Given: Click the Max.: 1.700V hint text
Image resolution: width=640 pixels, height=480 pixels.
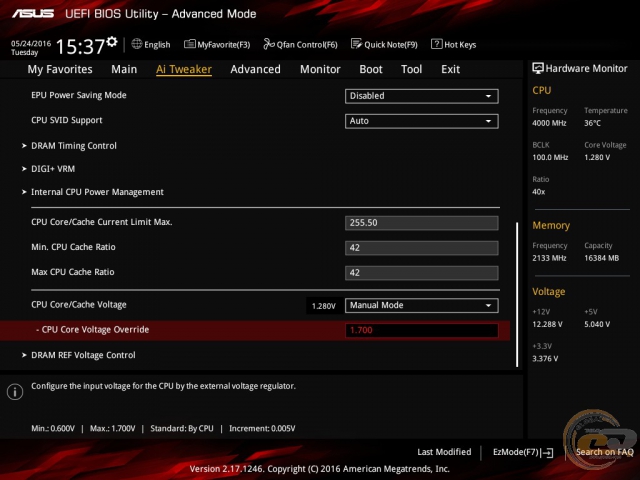Looking at the screenshot, I should pos(112,429).
